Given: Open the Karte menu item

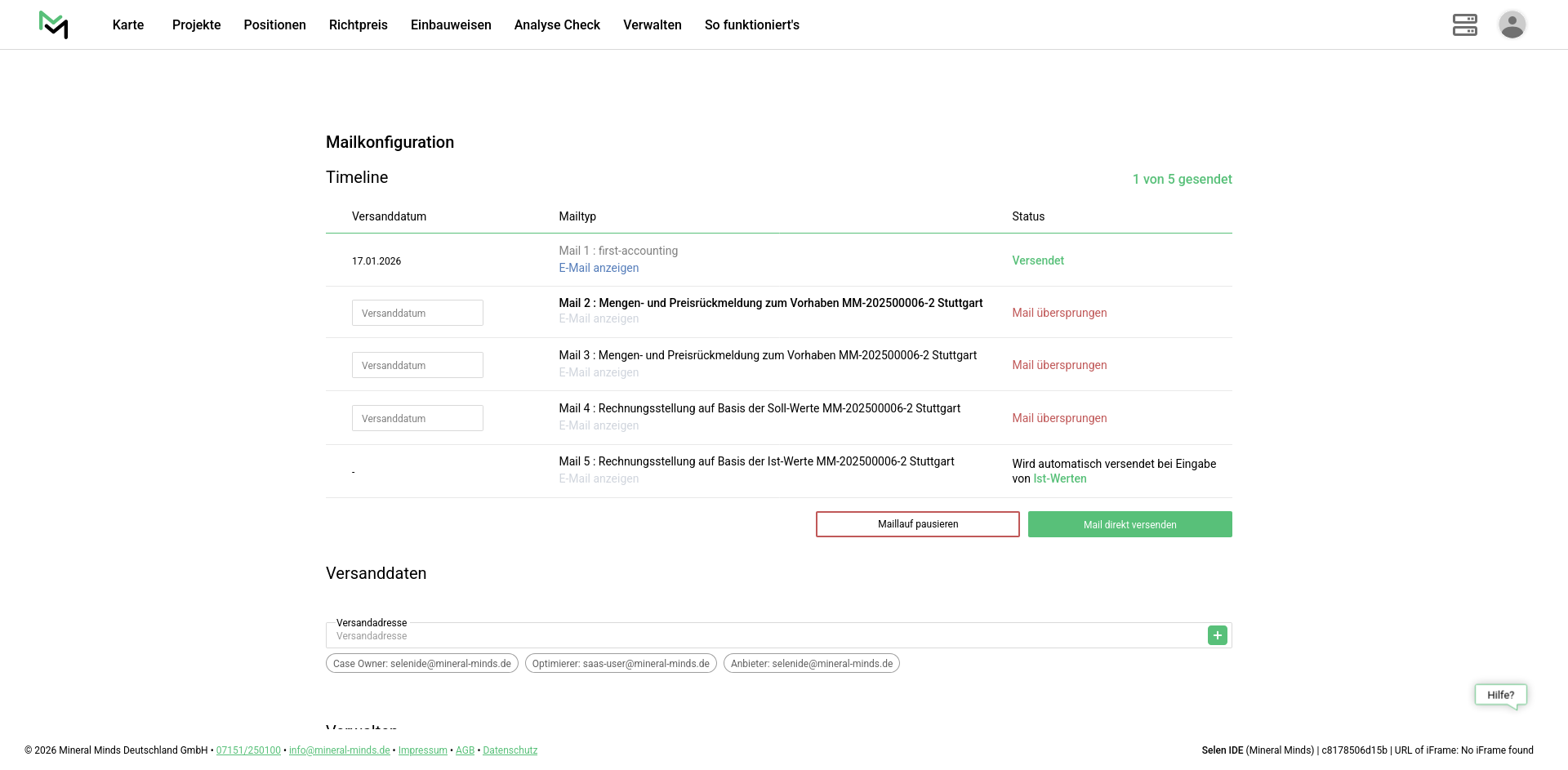Looking at the screenshot, I should click(128, 24).
